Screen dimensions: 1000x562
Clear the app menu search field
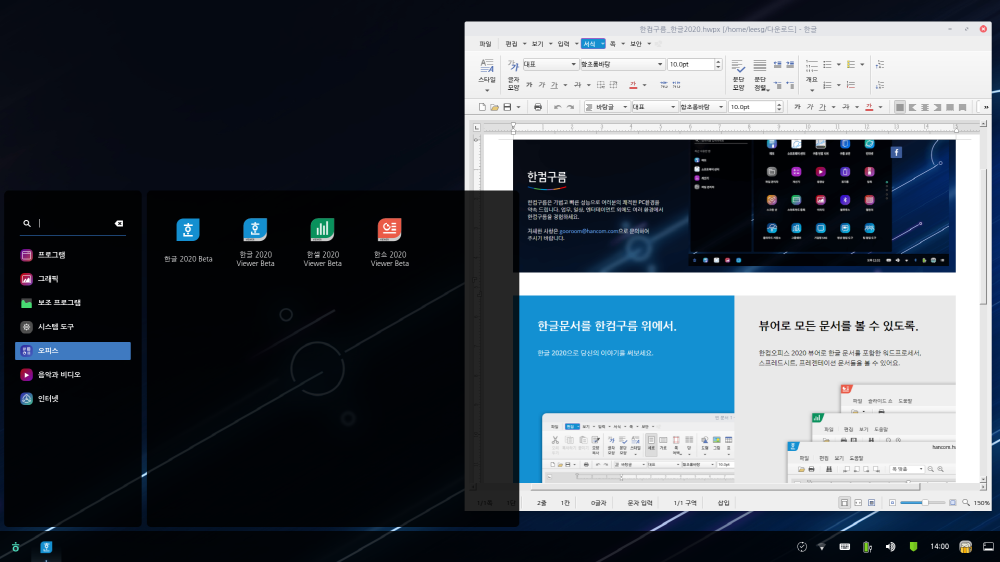[119, 224]
